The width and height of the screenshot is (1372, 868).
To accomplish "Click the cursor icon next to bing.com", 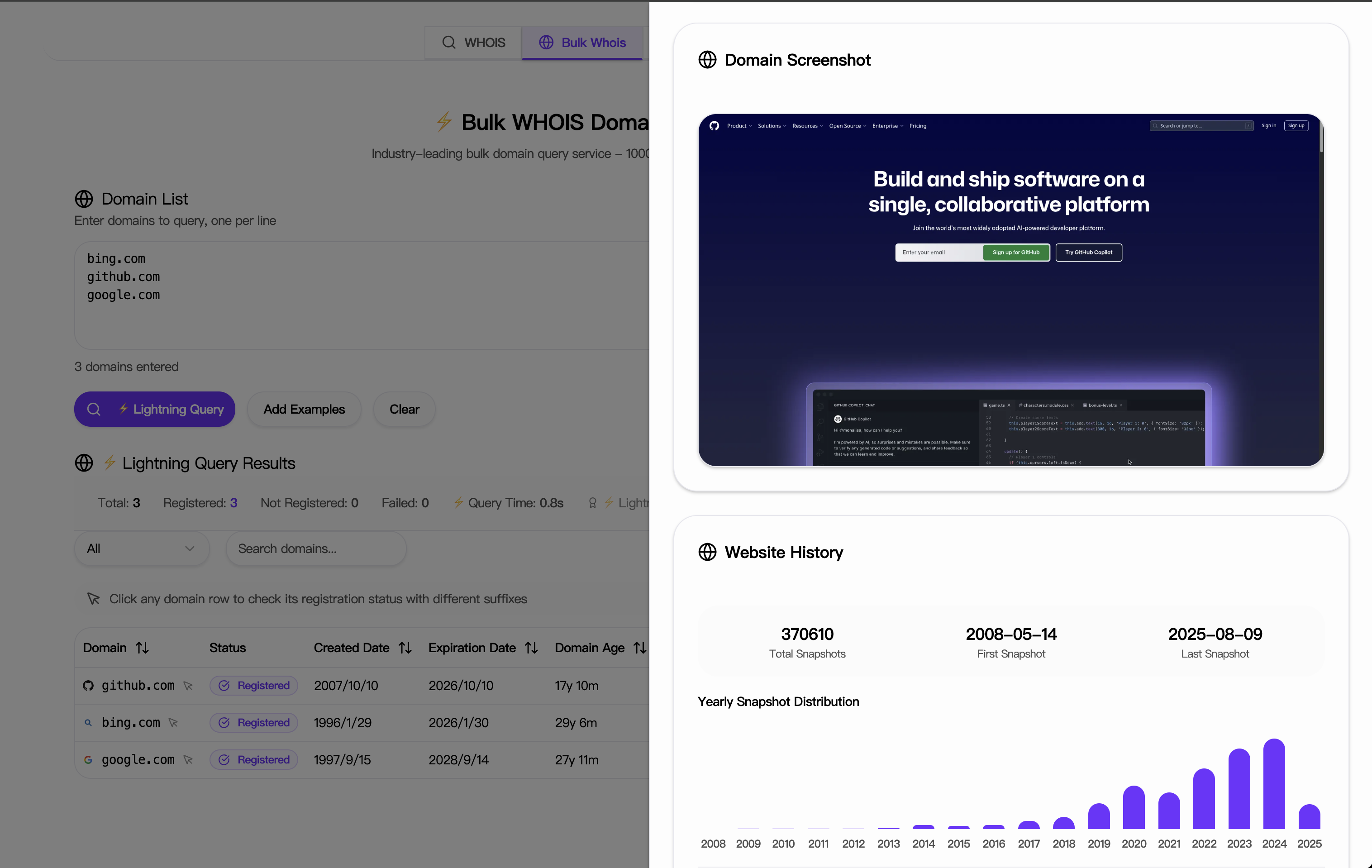I will point(173,723).
